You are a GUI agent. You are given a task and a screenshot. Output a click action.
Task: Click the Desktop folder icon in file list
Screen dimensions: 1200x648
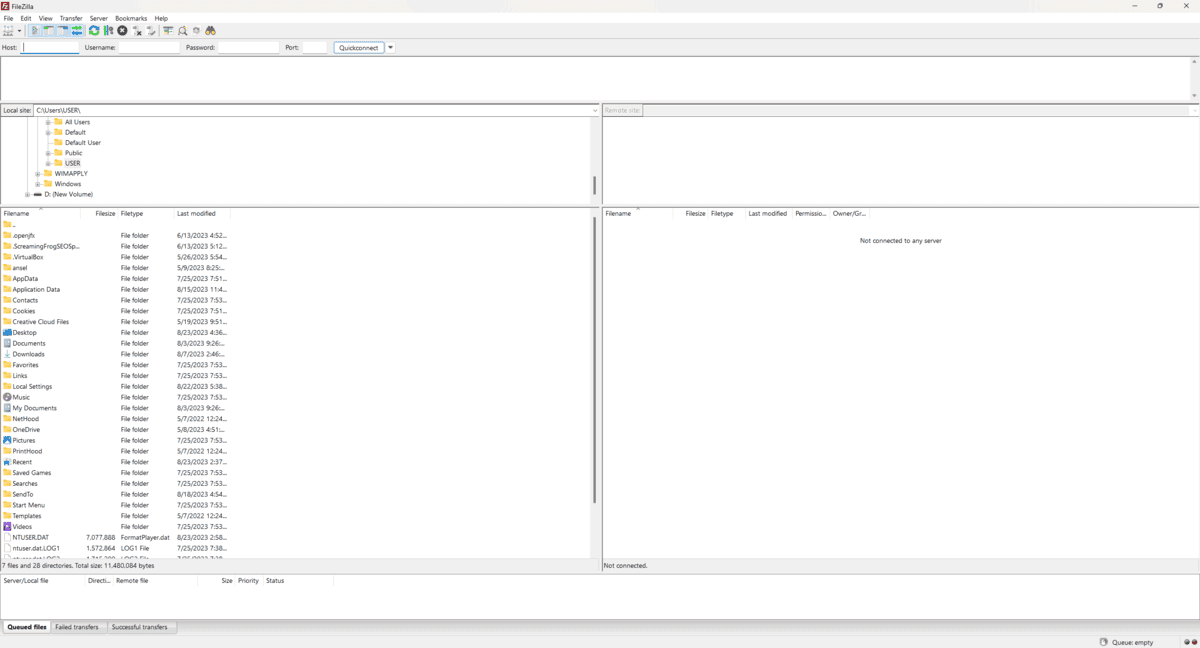pos(7,332)
